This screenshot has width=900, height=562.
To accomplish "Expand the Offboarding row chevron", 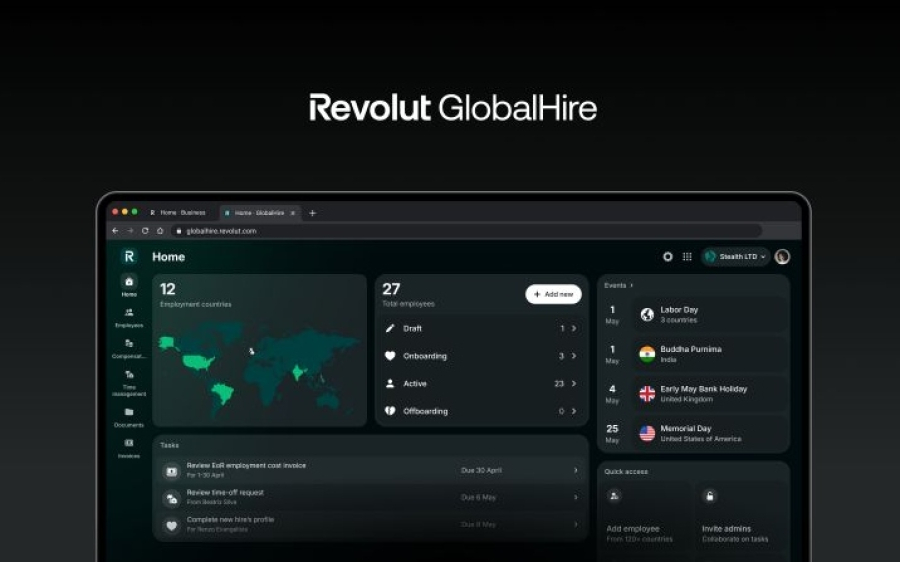I will (x=574, y=411).
